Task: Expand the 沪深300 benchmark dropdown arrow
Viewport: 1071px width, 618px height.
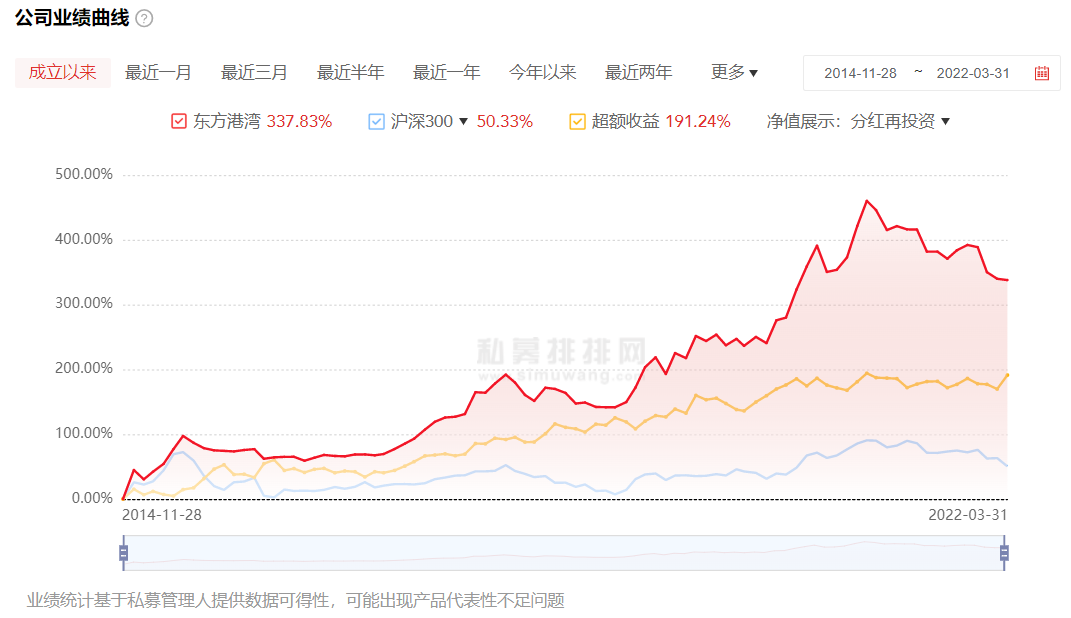Action: [x=463, y=122]
